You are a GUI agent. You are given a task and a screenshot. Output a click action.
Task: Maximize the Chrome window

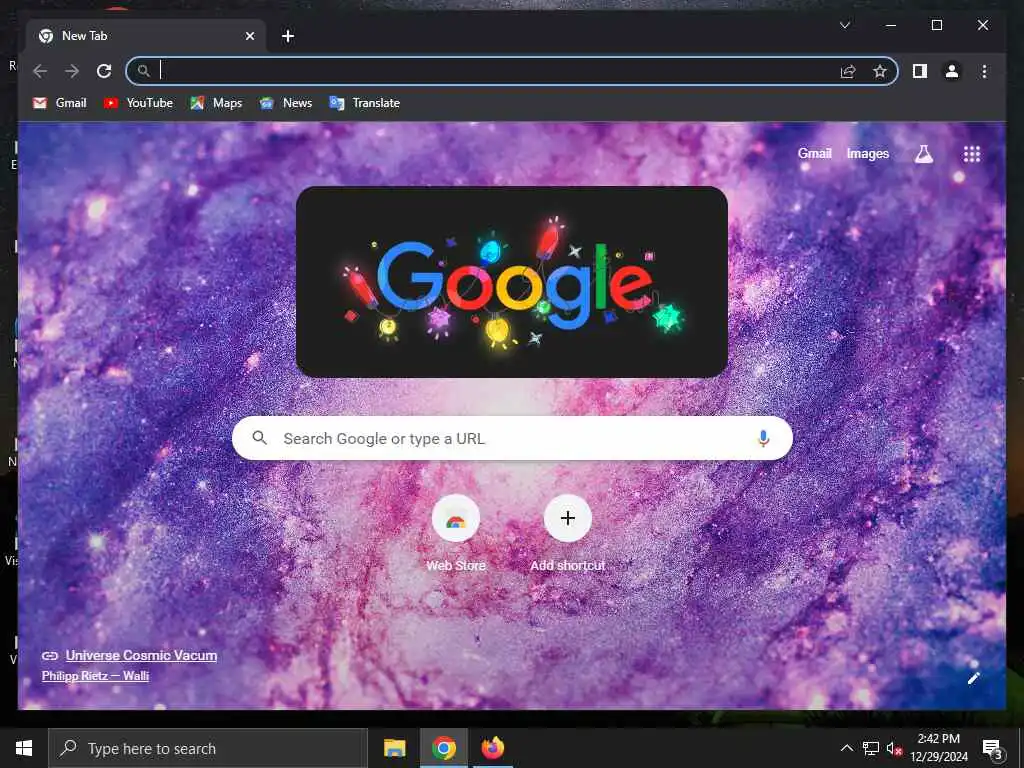tap(936, 25)
